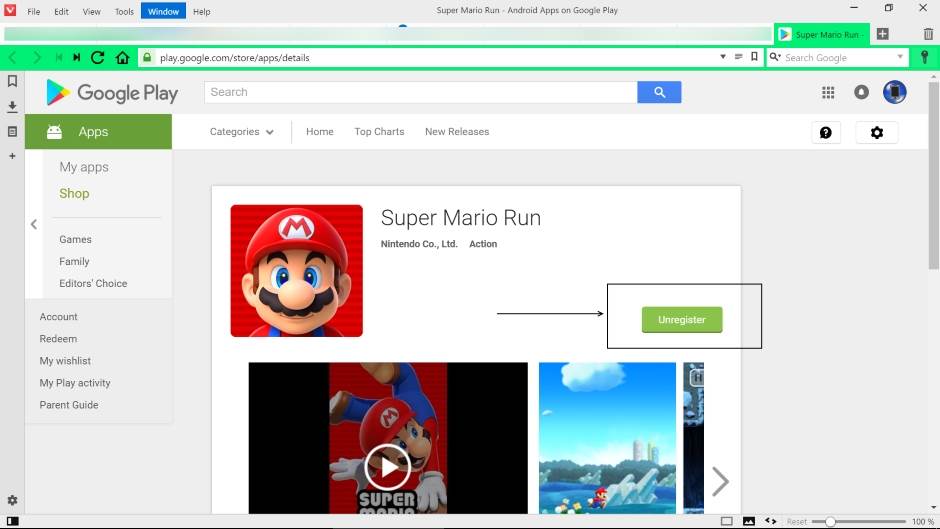Click the green Unregister button

(682, 320)
